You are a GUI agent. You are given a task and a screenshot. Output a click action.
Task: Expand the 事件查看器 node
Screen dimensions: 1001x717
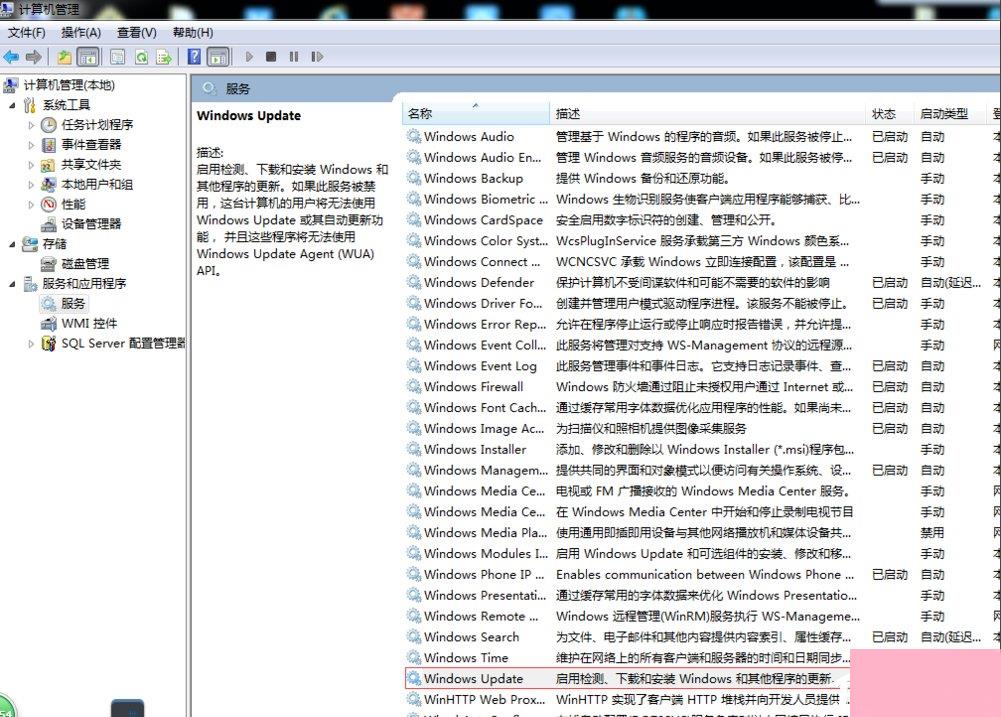(x=31, y=145)
